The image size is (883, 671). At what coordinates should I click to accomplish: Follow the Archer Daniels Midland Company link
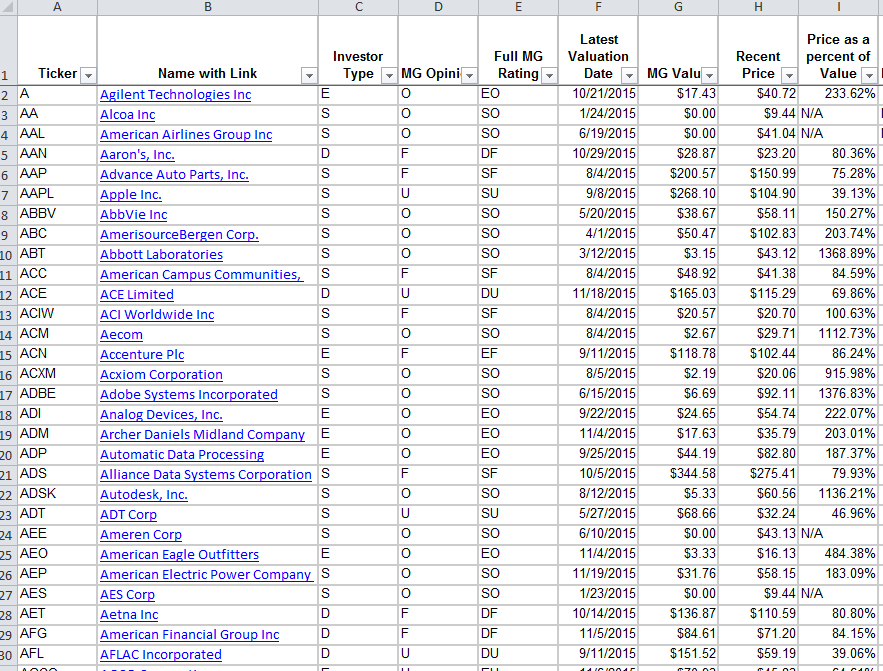pyautogui.click(x=203, y=435)
